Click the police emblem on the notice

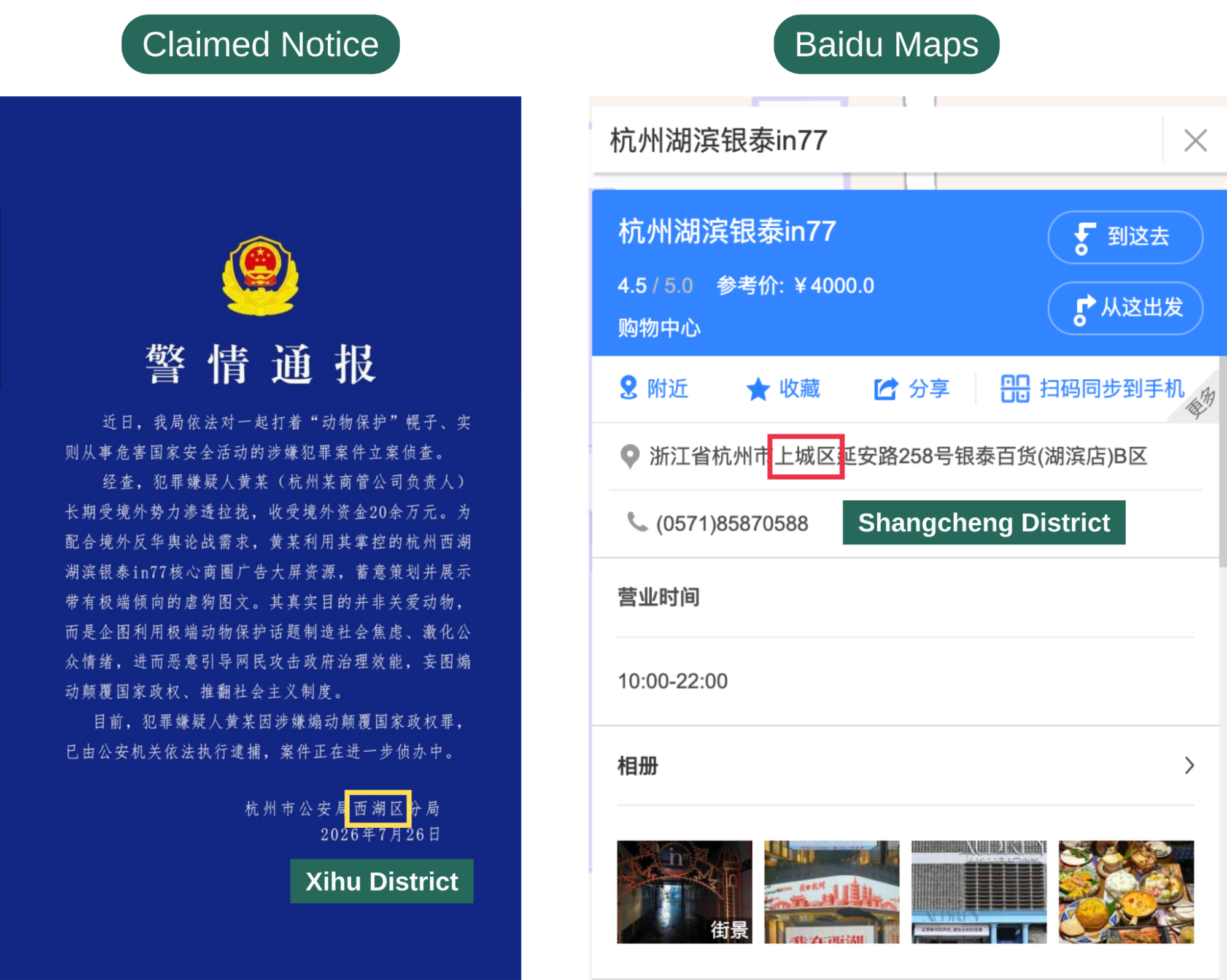[x=260, y=276]
